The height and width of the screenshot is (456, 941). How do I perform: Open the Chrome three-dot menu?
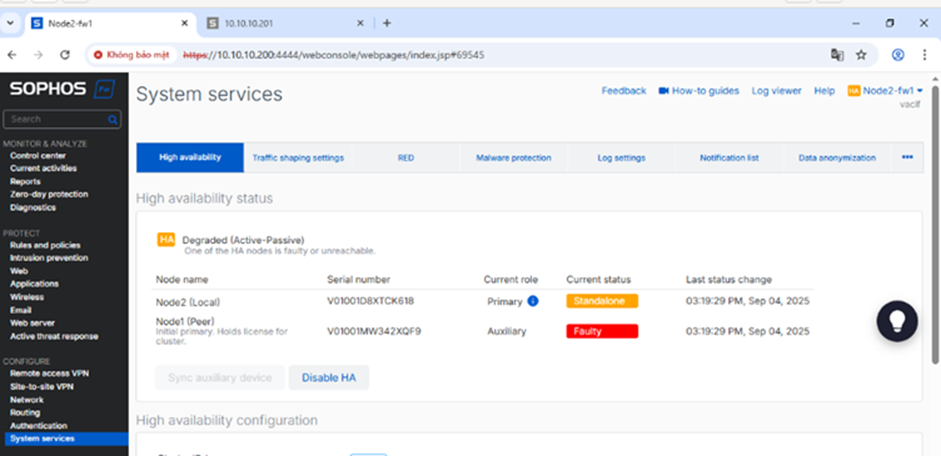pyautogui.click(x=925, y=55)
